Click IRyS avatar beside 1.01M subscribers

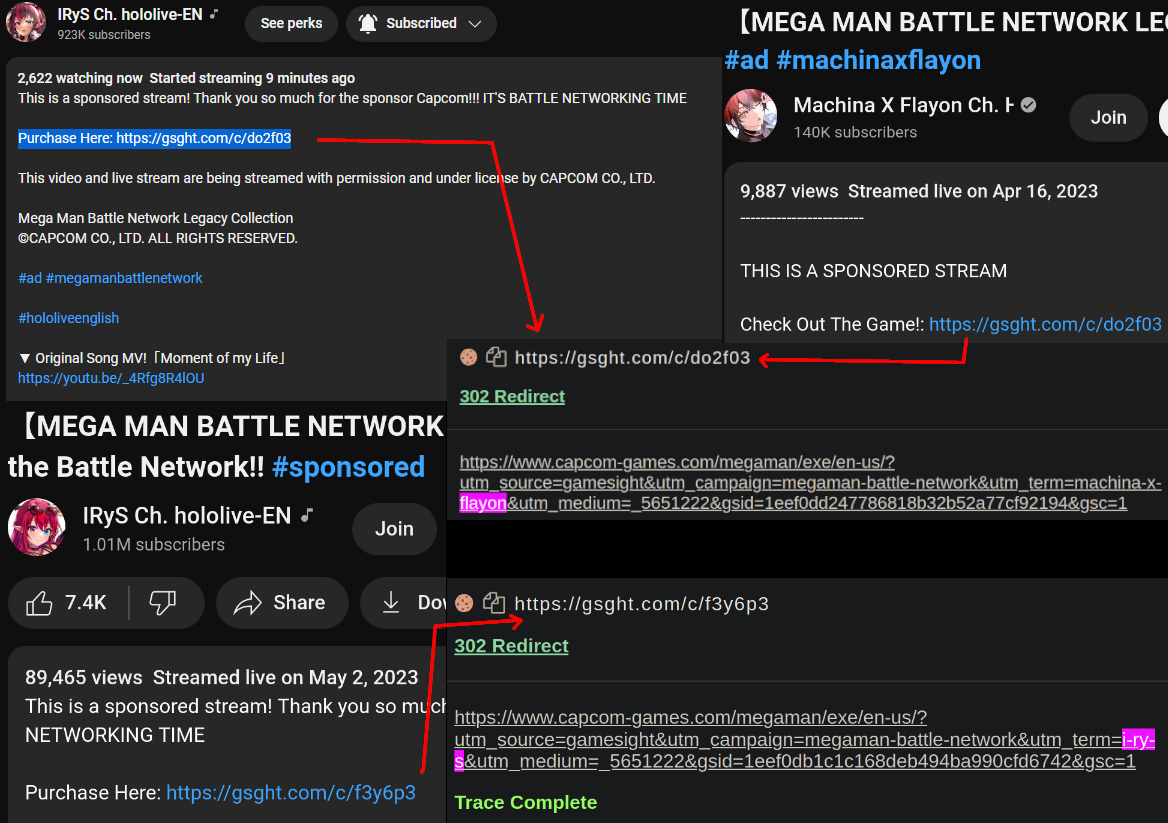36,527
